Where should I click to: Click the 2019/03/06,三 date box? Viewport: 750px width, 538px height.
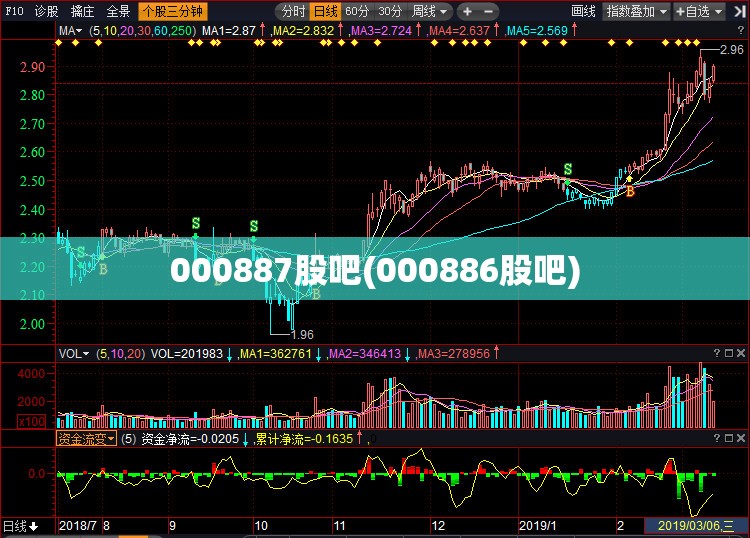click(x=696, y=527)
